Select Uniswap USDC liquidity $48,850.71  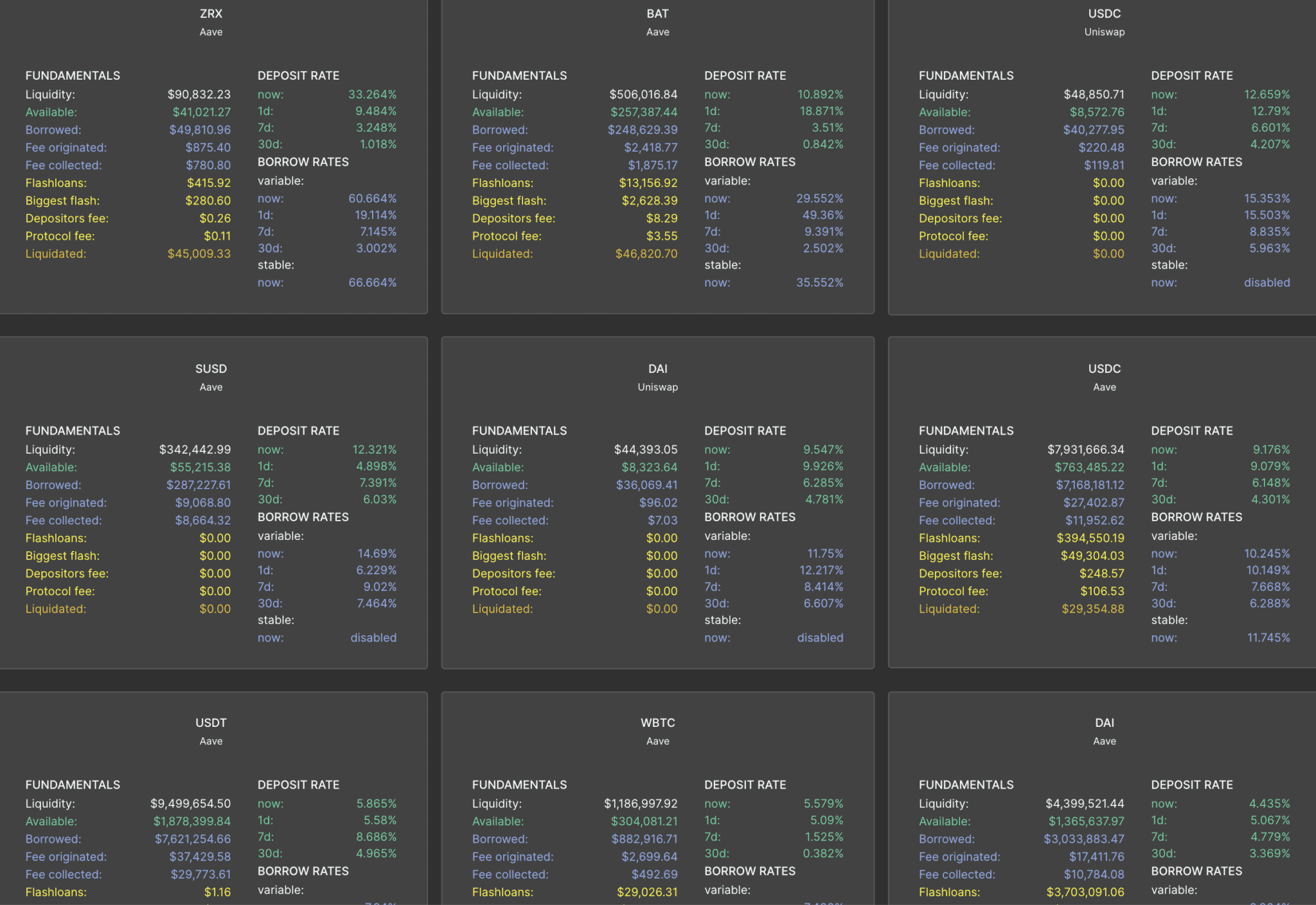pos(1094,94)
